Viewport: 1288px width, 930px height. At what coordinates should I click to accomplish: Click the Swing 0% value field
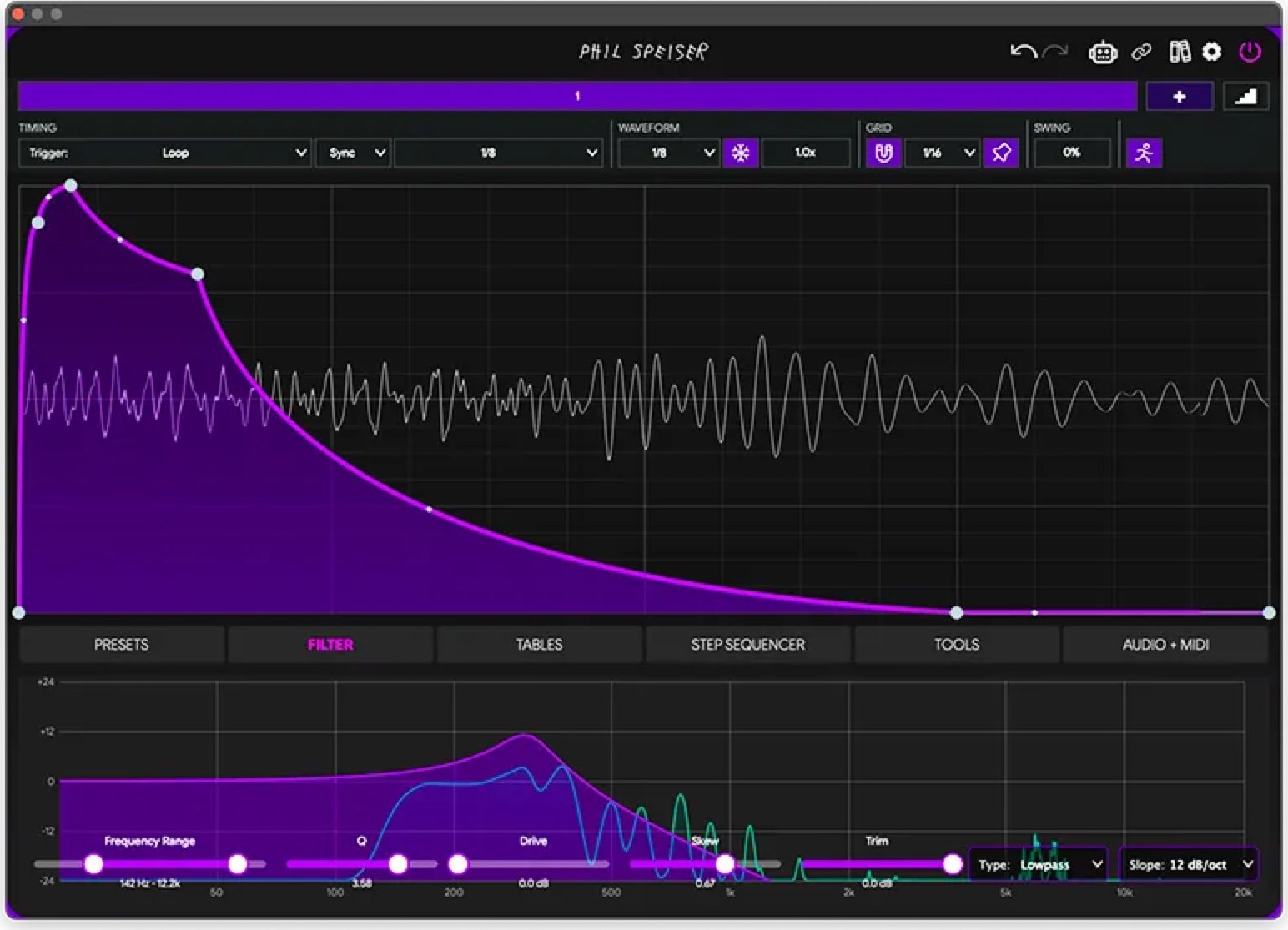point(1072,153)
